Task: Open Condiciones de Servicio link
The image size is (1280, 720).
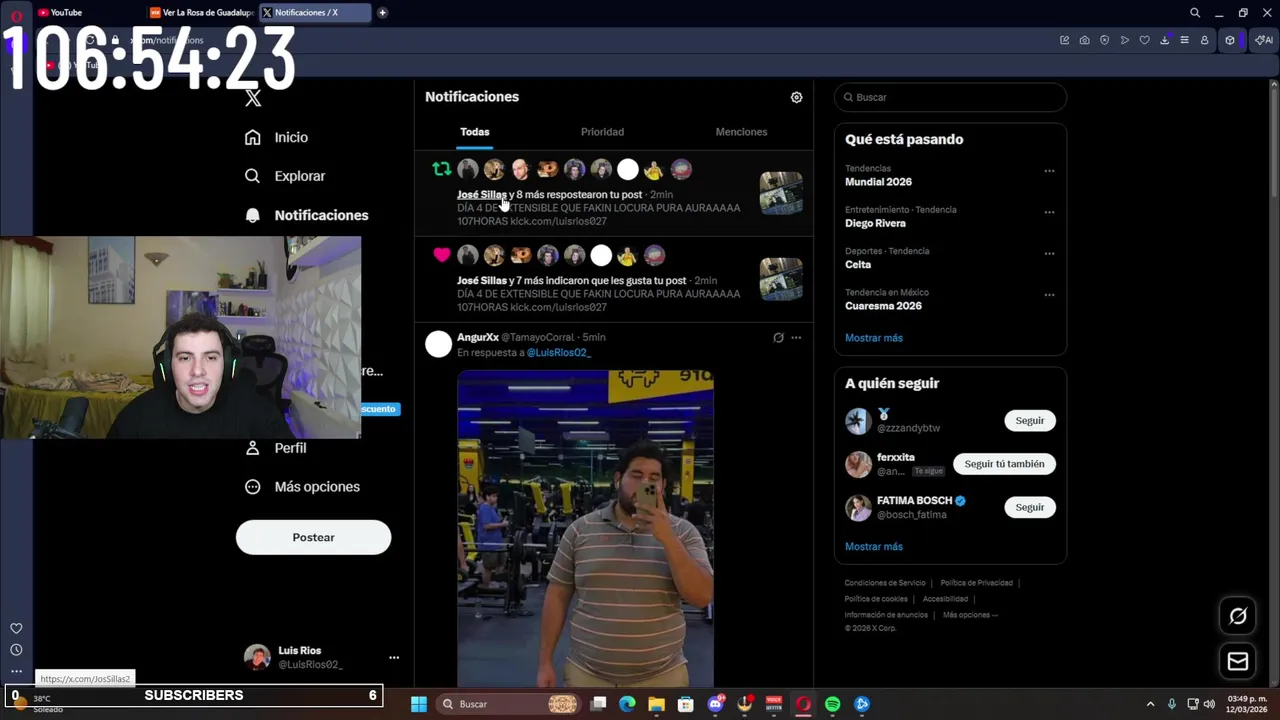Action: point(885,583)
